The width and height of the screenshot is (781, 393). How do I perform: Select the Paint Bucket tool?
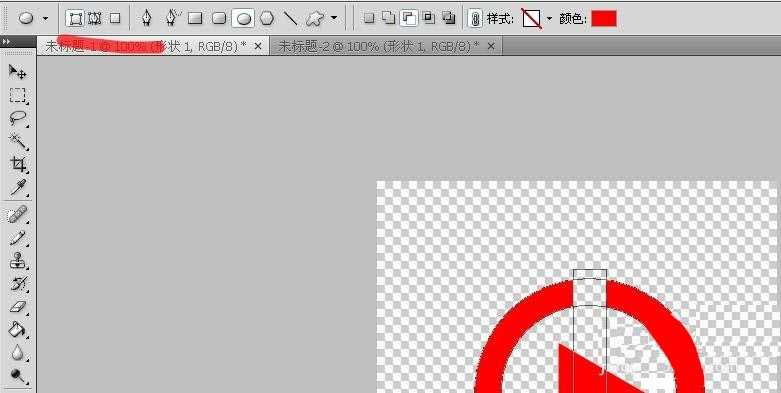(18, 330)
